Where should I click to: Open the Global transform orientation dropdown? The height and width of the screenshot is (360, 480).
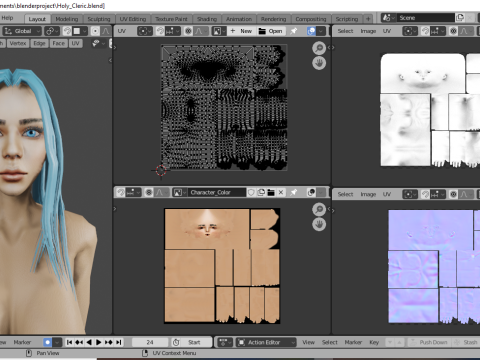[22, 31]
